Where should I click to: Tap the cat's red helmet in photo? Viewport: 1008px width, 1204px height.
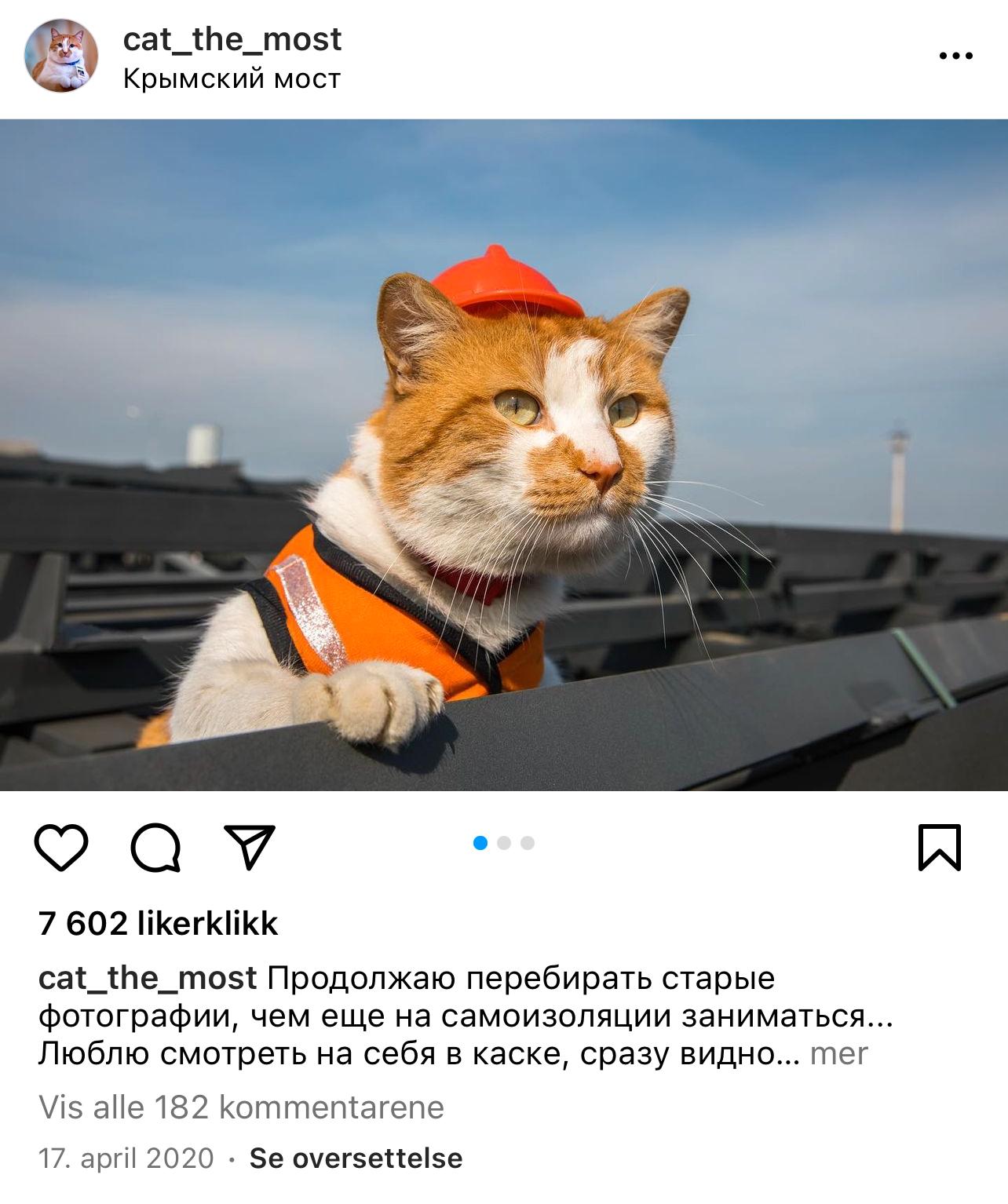click(x=506, y=283)
